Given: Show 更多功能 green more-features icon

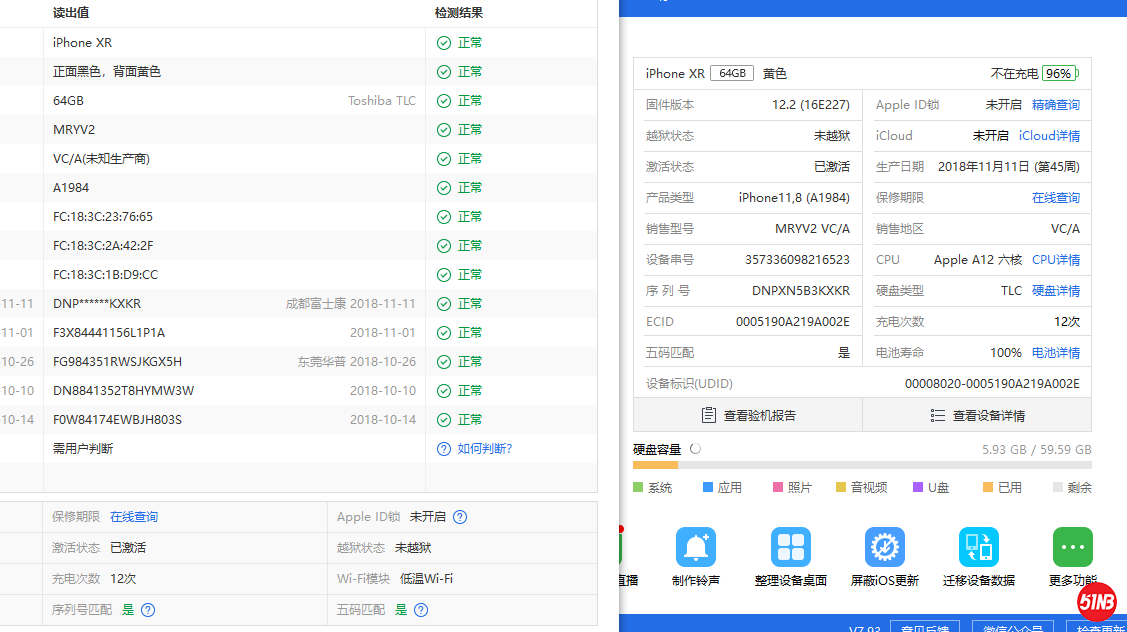Looking at the screenshot, I should click(1072, 548).
